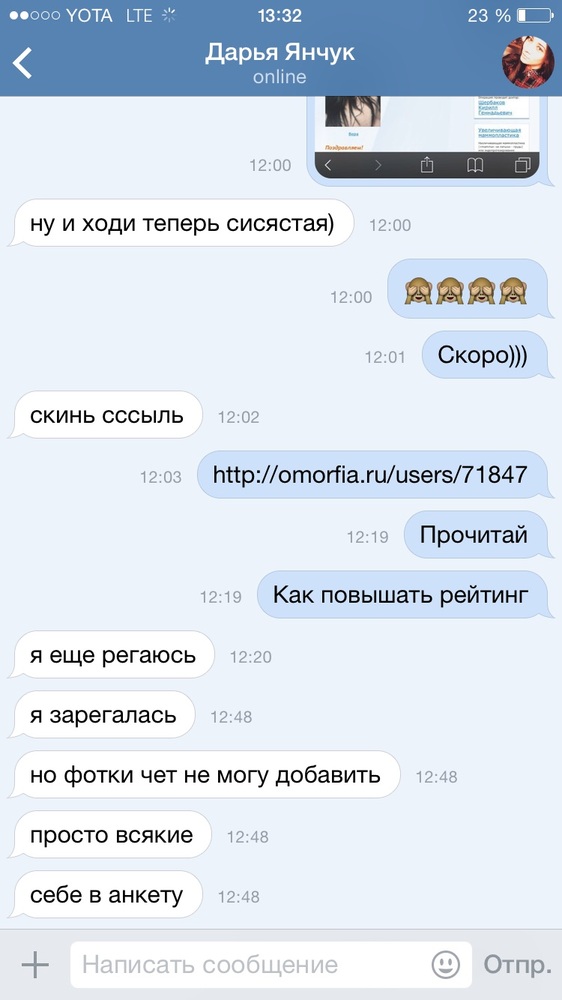Open the emoji smiley picker
The height and width of the screenshot is (1000, 562).
445,964
